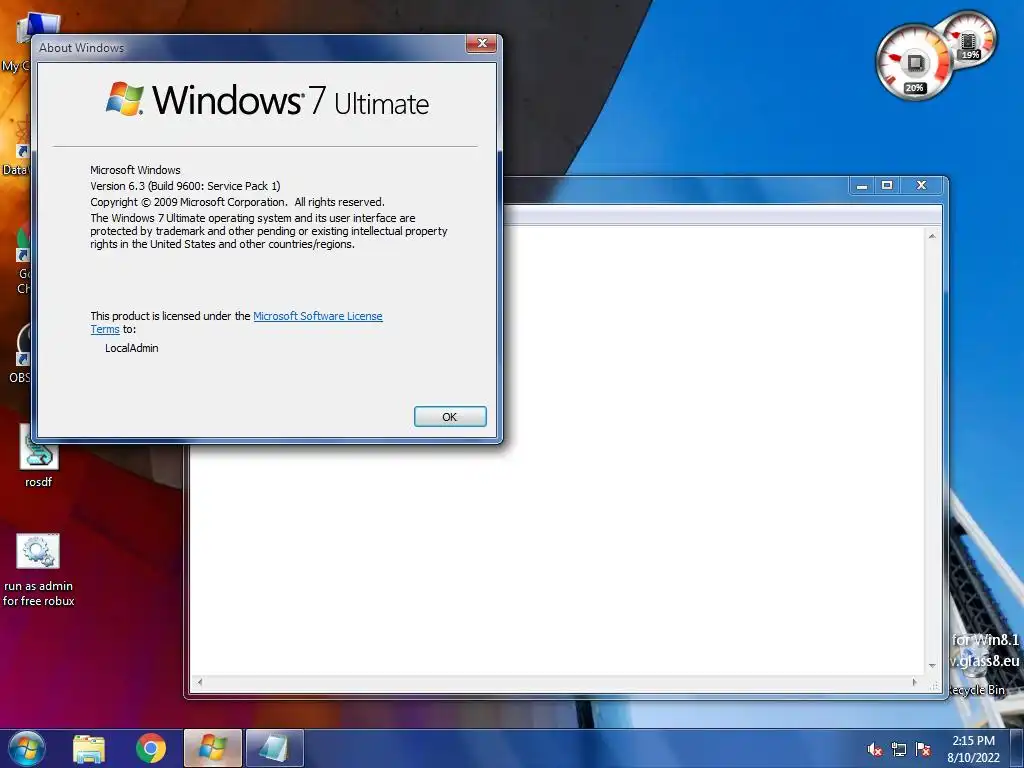Screen dimensions: 1024x768
Task: Click the Show Desktop strip by clock
Action: pos(1017,748)
